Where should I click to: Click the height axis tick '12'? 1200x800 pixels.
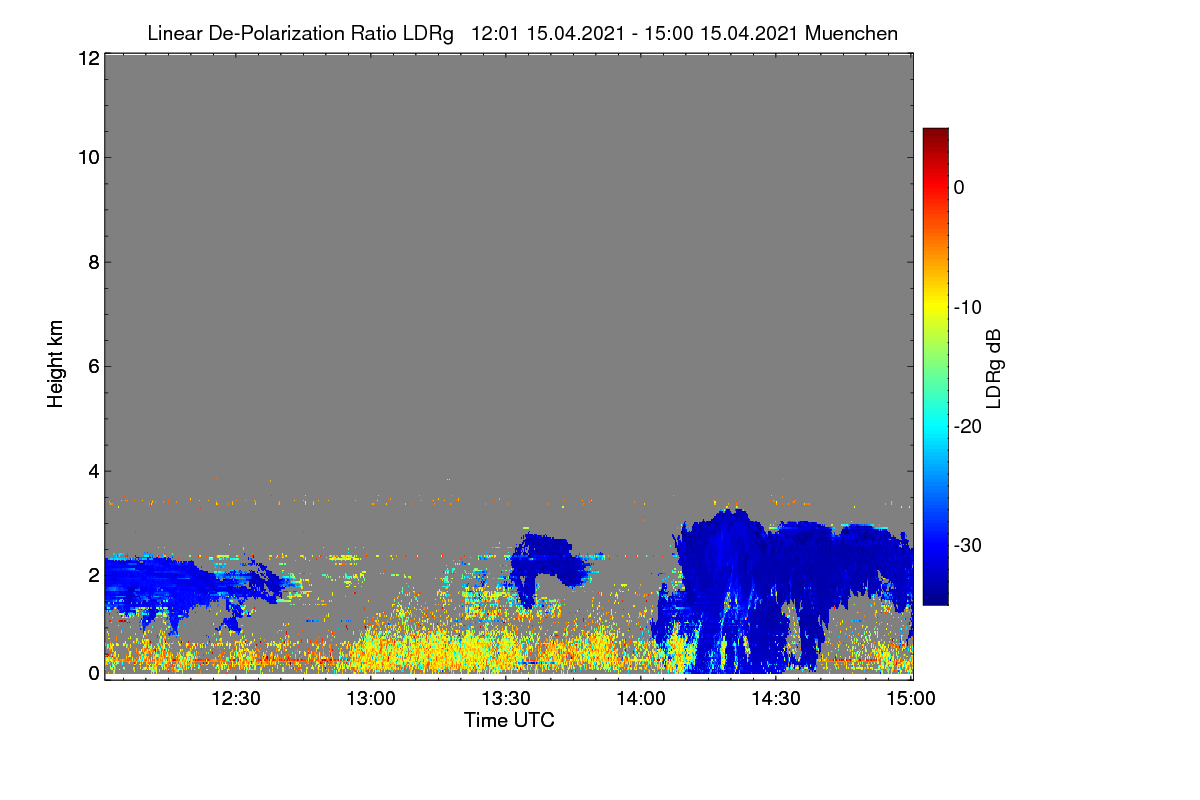88,59
